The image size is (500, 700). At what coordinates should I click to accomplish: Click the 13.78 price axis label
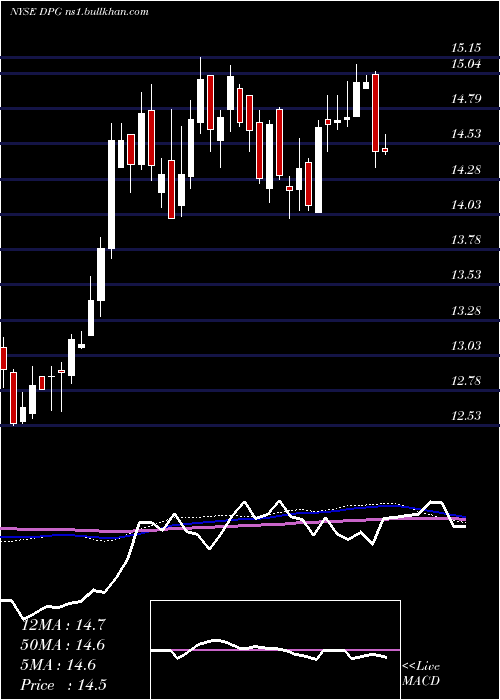coord(466,240)
